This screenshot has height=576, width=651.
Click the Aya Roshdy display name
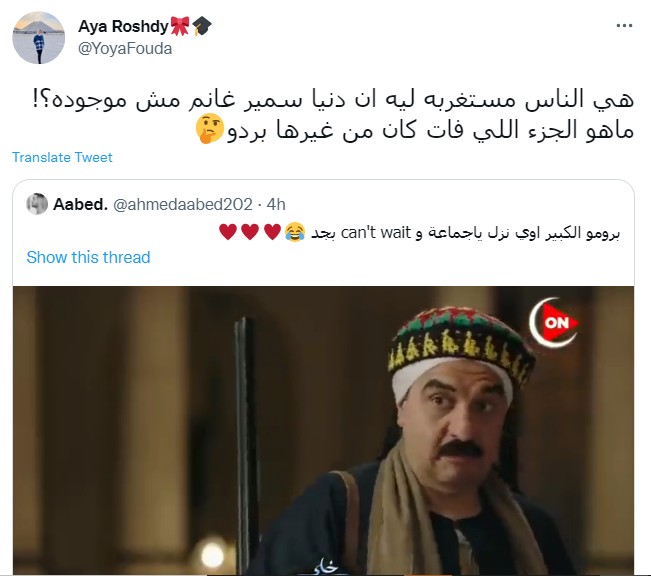[123, 27]
